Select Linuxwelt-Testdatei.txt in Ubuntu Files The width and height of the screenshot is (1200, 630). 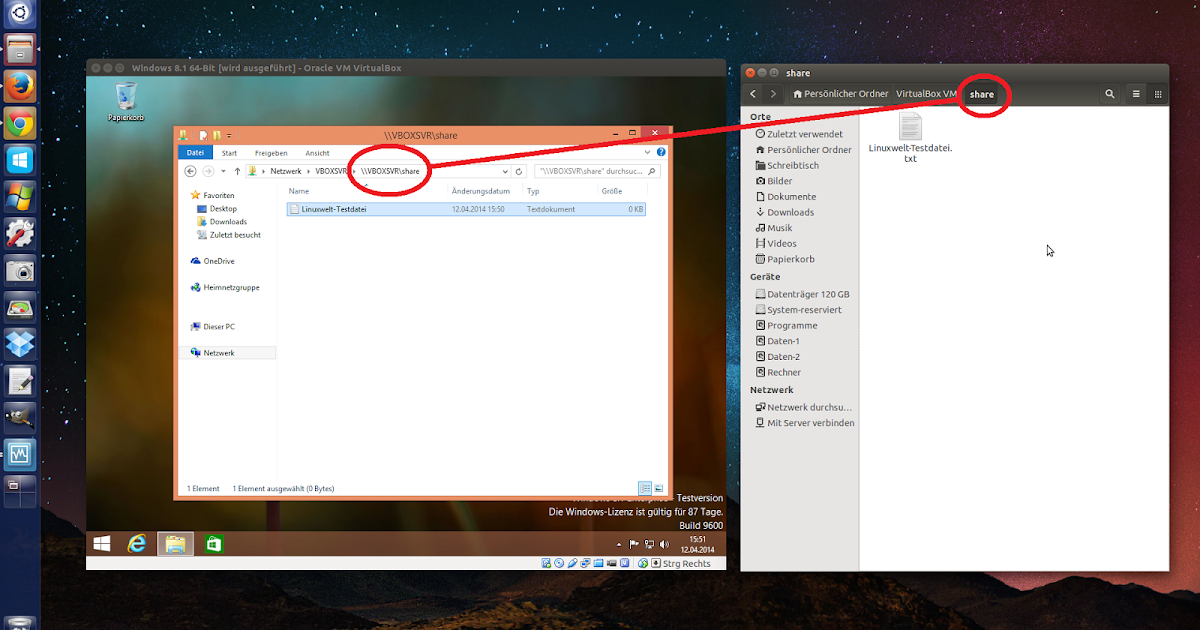tap(910, 139)
